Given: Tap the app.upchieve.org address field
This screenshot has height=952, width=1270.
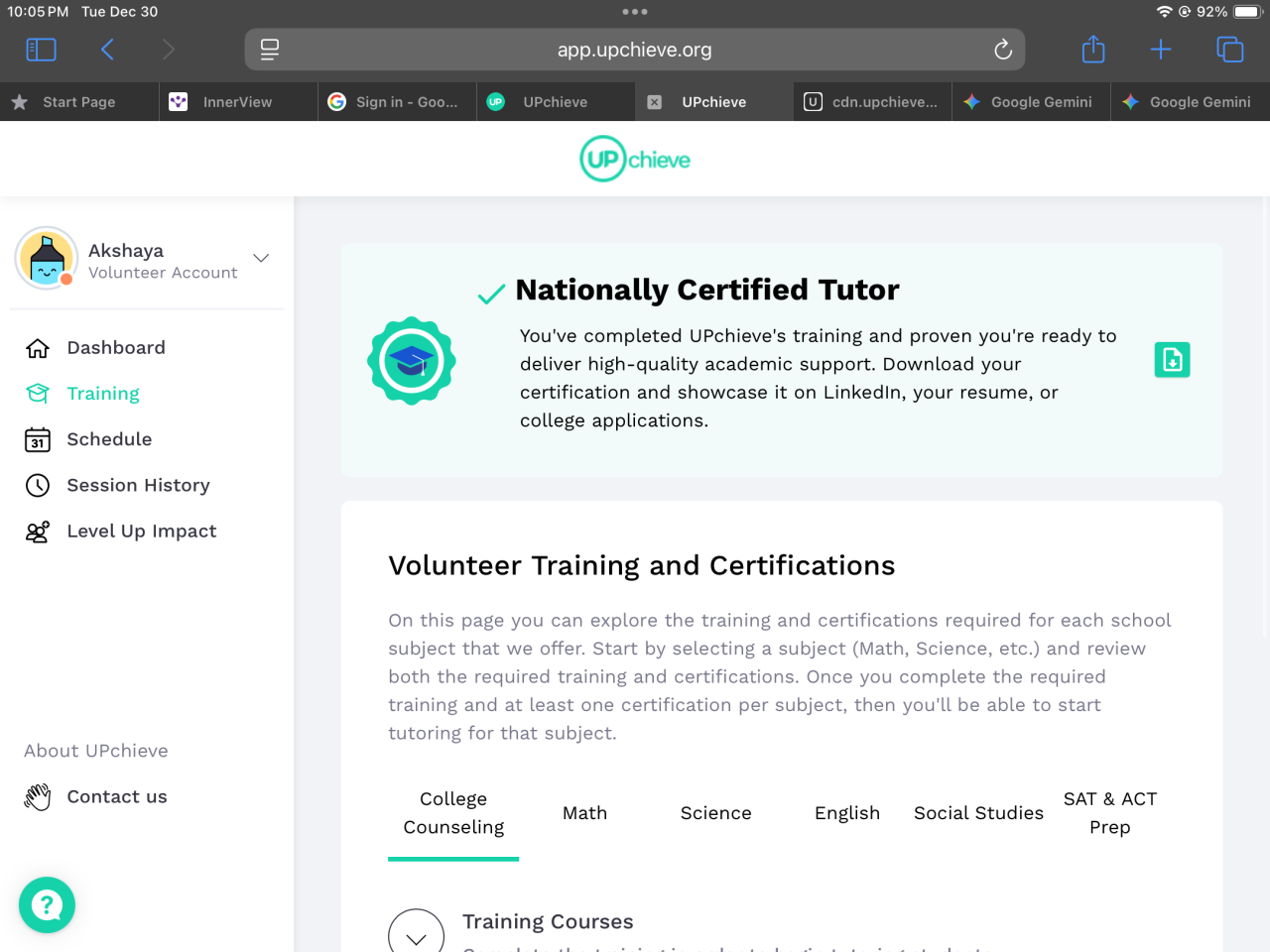Looking at the screenshot, I should tap(635, 50).
